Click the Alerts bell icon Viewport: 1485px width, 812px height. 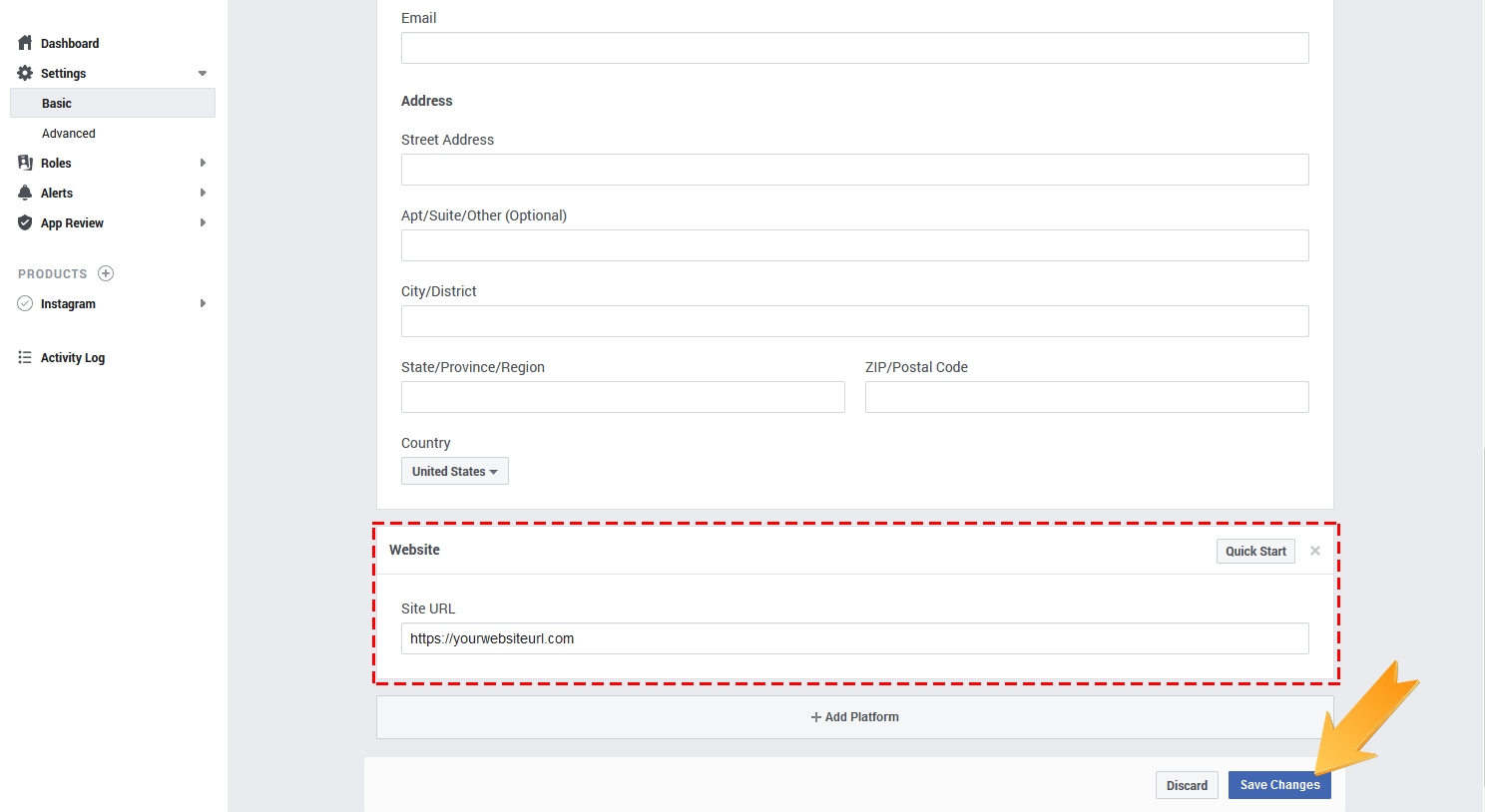click(25, 193)
